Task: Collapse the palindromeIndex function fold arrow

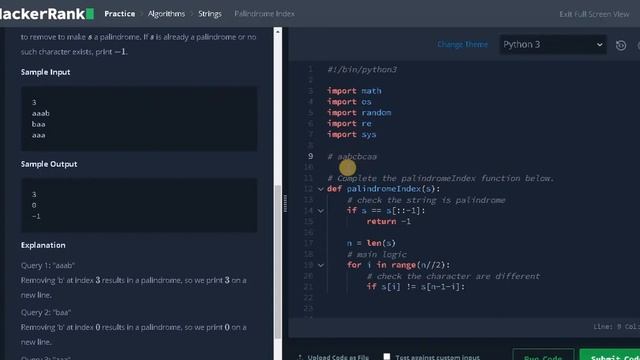Action: click(x=321, y=189)
